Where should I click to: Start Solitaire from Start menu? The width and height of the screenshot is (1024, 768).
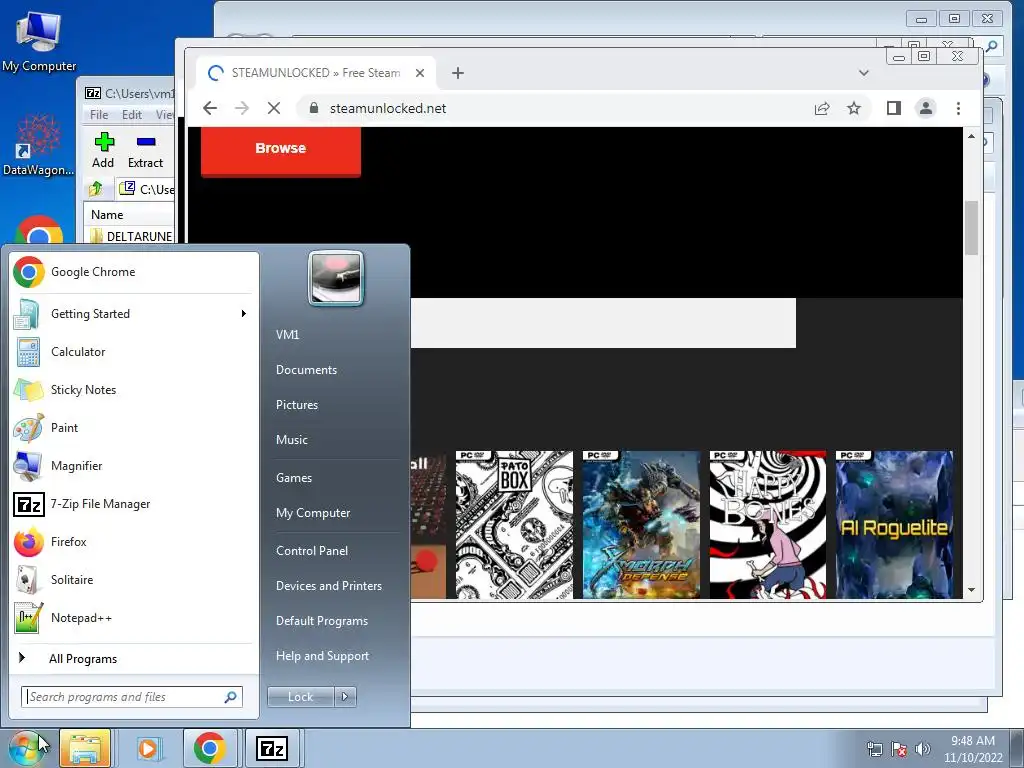pyautogui.click(x=134, y=580)
